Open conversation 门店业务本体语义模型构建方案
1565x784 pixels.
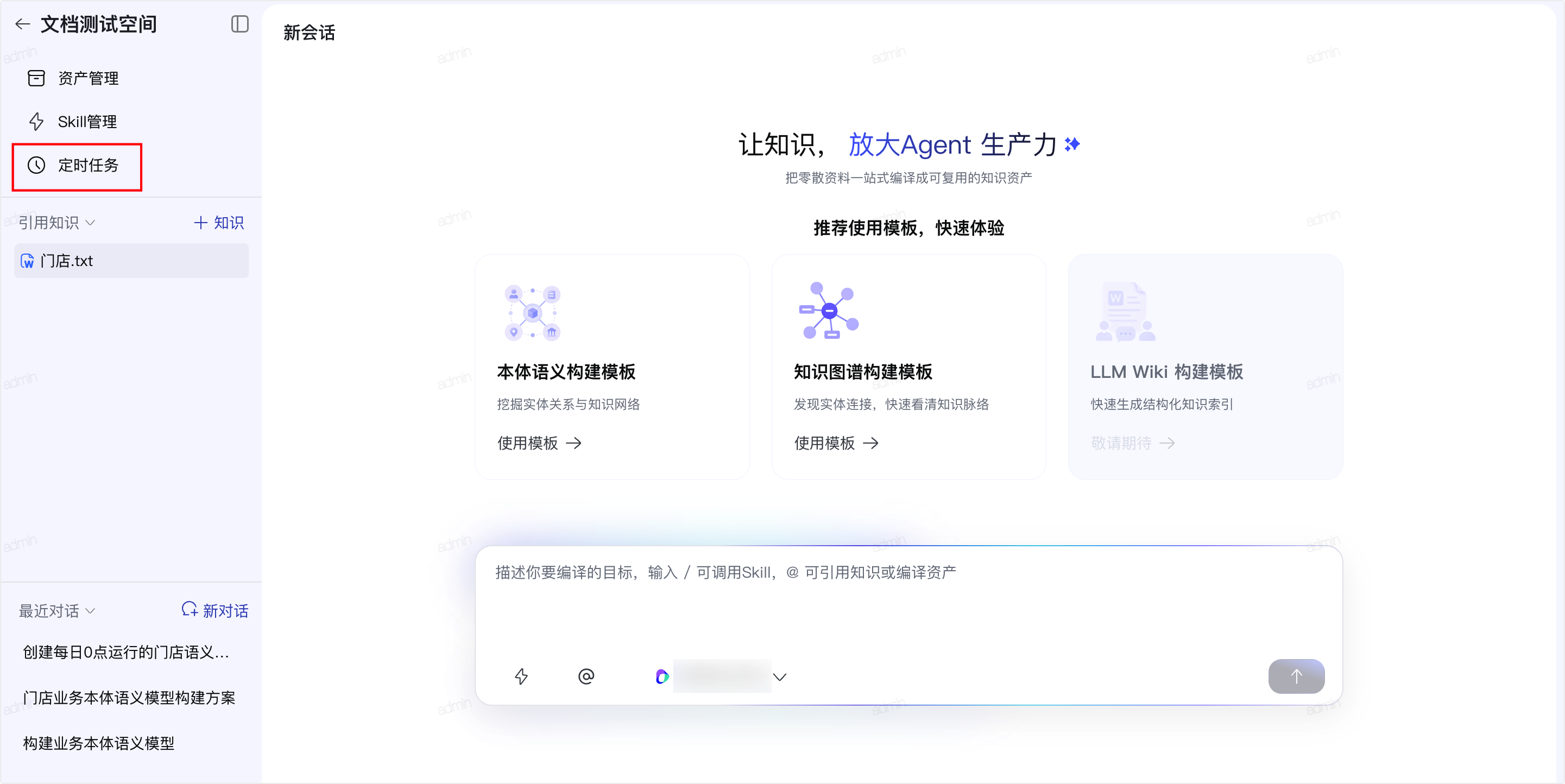(x=129, y=698)
